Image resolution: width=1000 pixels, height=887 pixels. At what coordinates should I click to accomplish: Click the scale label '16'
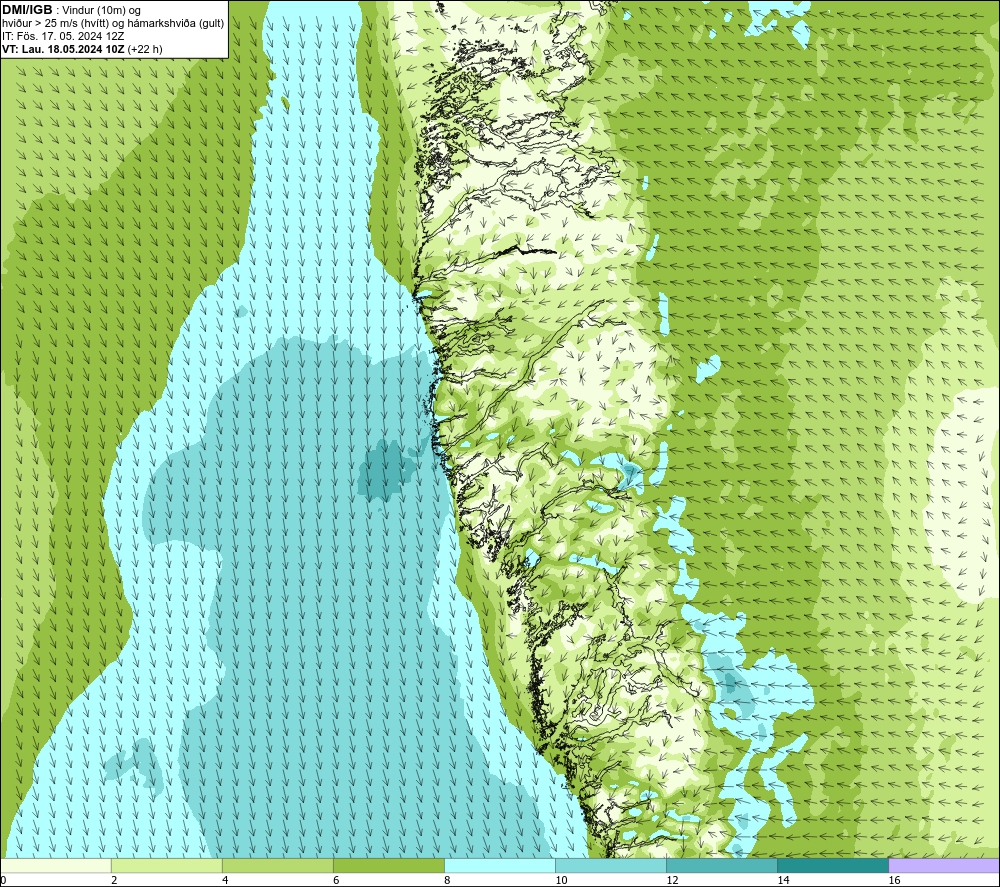coord(893,881)
